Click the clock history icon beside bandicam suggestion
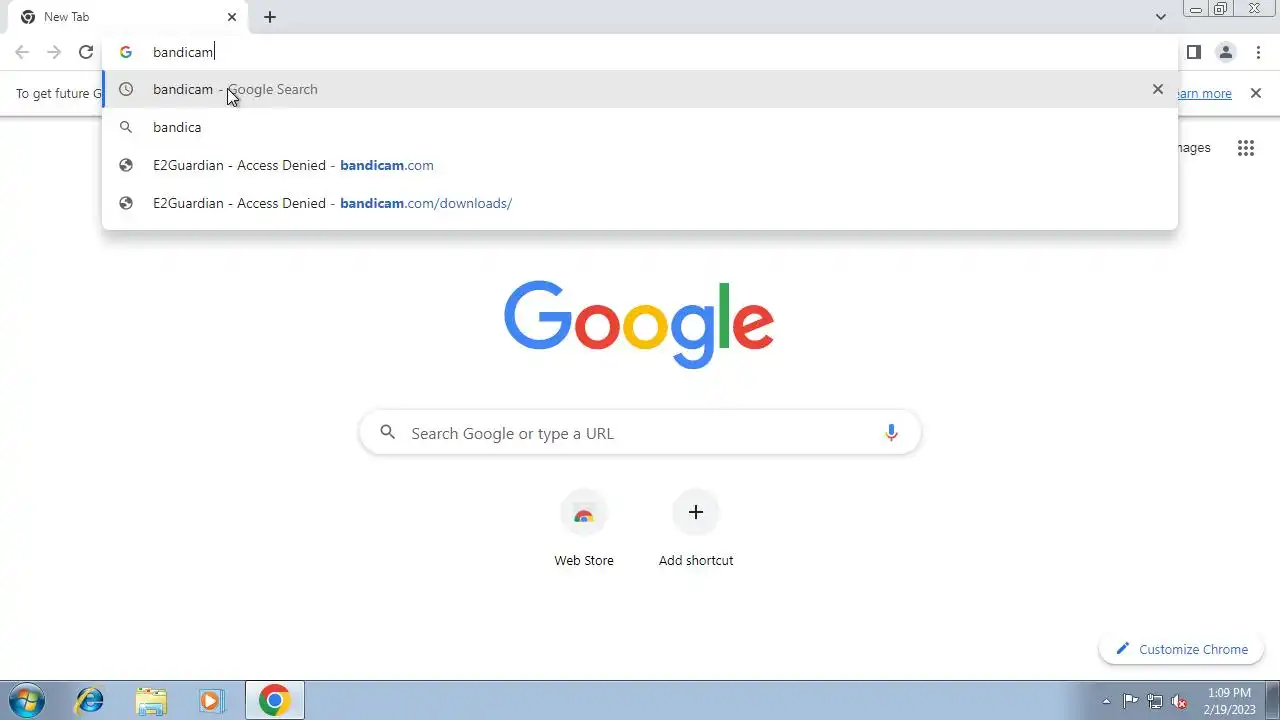The width and height of the screenshot is (1280, 720). click(x=126, y=89)
